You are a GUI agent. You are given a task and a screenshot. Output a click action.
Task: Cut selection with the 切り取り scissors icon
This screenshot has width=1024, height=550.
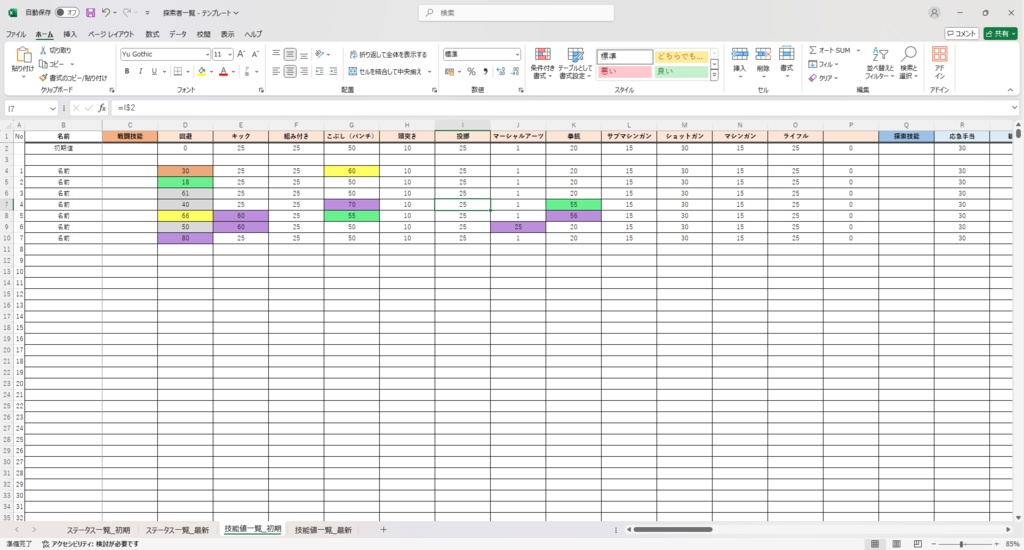click(43, 50)
